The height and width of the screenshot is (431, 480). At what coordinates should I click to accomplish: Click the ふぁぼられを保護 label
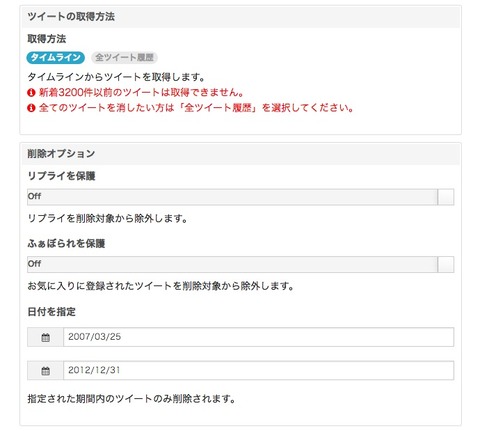coord(66,243)
